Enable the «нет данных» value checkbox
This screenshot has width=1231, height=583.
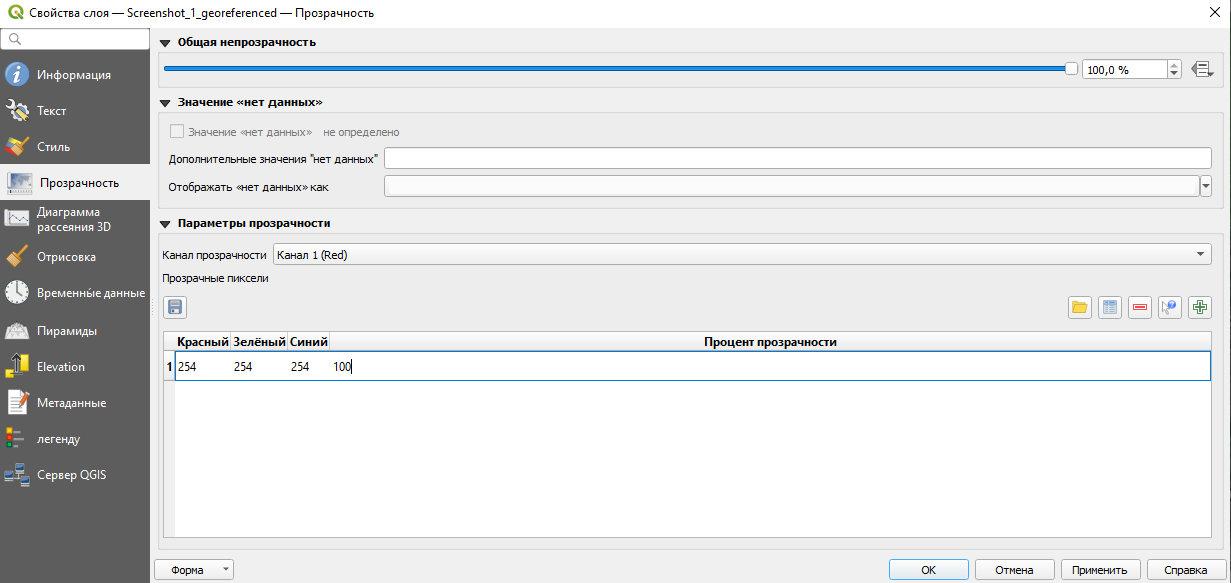click(177, 131)
